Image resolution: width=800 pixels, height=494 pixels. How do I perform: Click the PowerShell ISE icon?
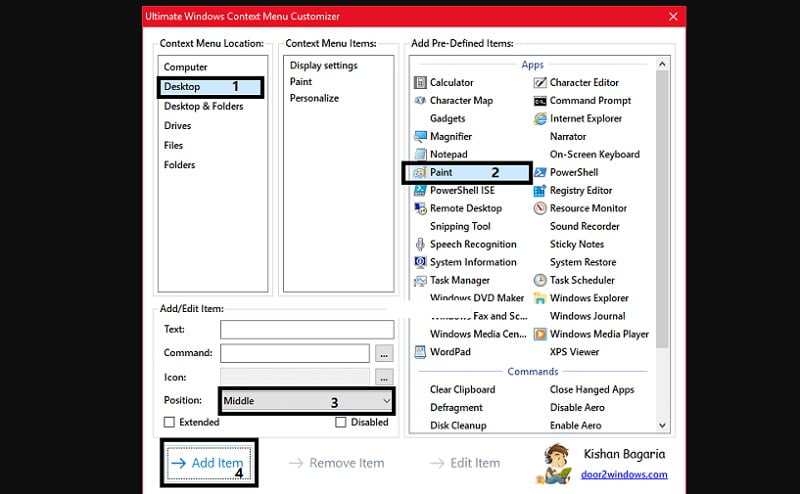coord(420,190)
